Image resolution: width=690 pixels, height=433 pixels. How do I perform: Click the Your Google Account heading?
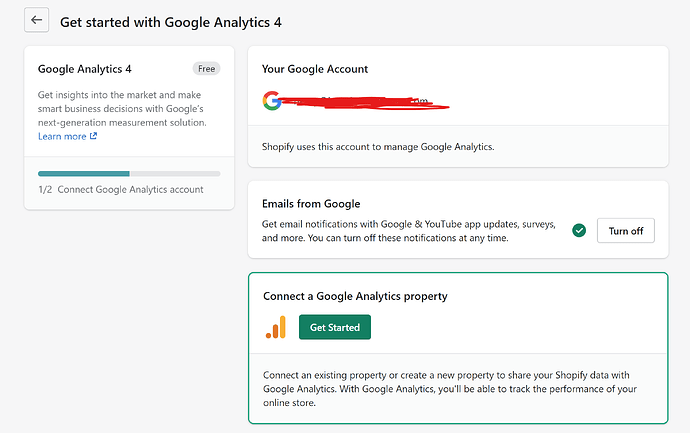[x=315, y=69]
